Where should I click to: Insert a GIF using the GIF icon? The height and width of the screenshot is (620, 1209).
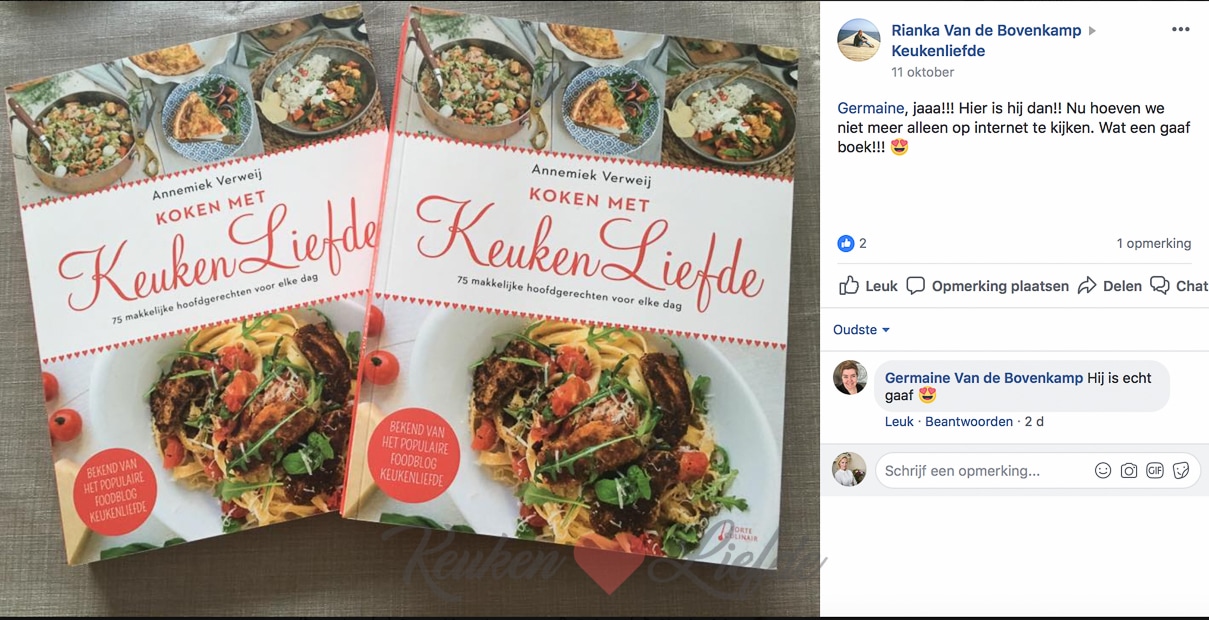[x=1155, y=471]
